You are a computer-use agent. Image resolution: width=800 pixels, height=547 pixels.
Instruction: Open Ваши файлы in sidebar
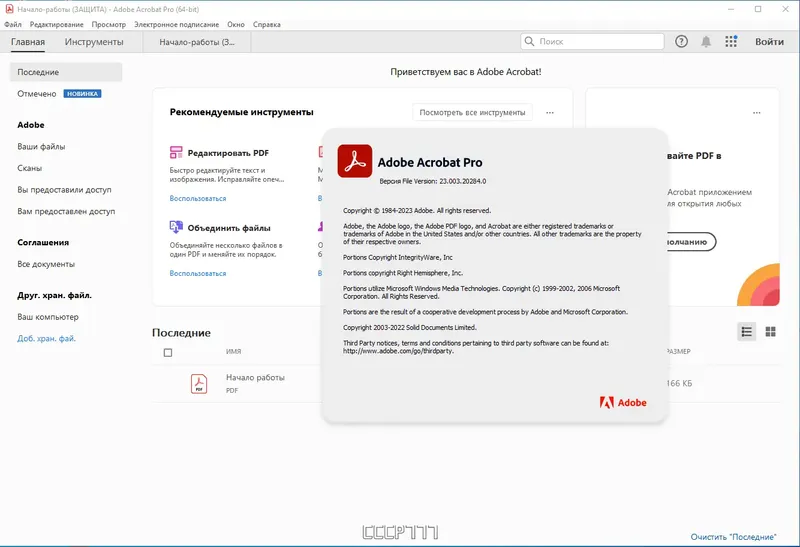(x=41, y=146)
